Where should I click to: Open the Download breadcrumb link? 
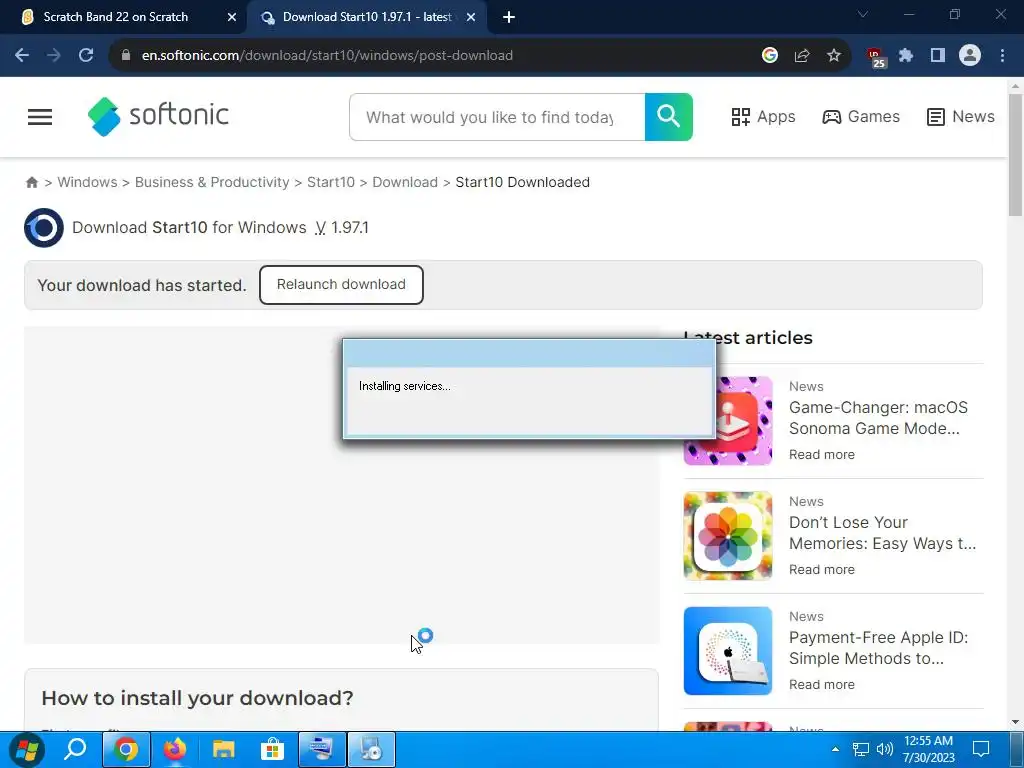[405, 182]
